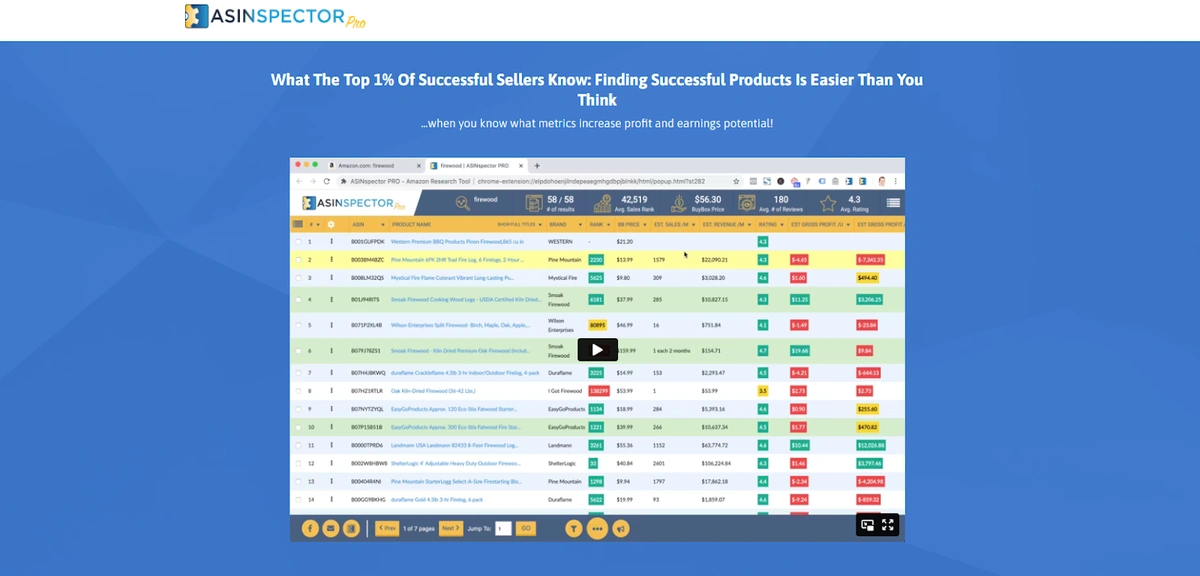Go to next page with Next button
The height and width of the screenshot is (576, 1200).
point(451,528)
